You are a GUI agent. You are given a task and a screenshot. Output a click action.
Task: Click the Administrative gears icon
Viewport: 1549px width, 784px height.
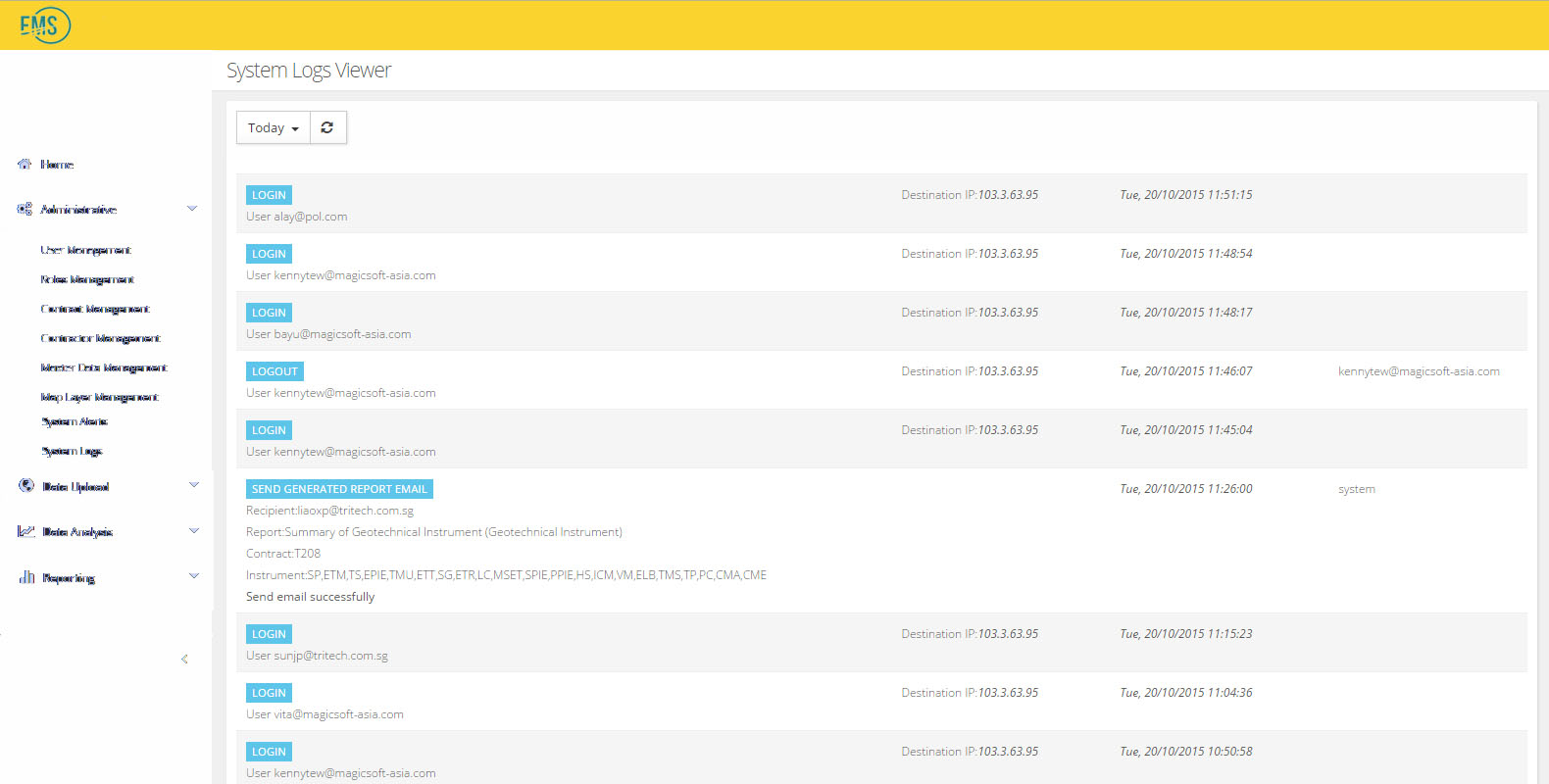click(x=25, y=209)
